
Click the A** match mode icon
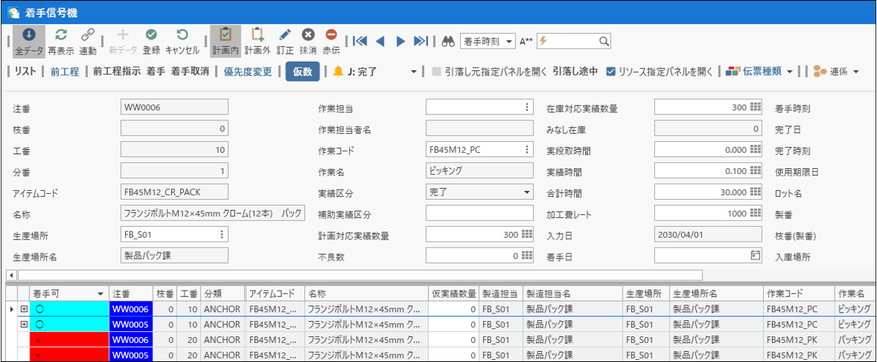(x=526, y=41)
